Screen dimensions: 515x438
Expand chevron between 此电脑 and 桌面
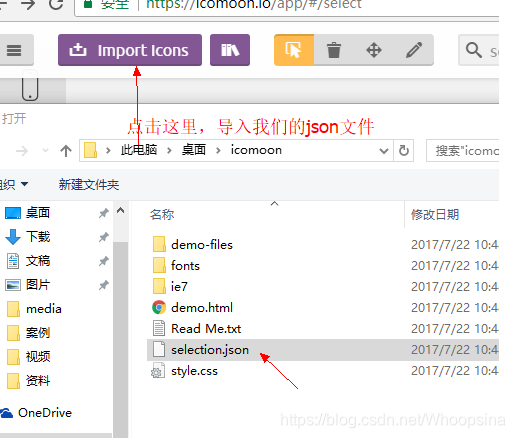[x=169, y=151]
